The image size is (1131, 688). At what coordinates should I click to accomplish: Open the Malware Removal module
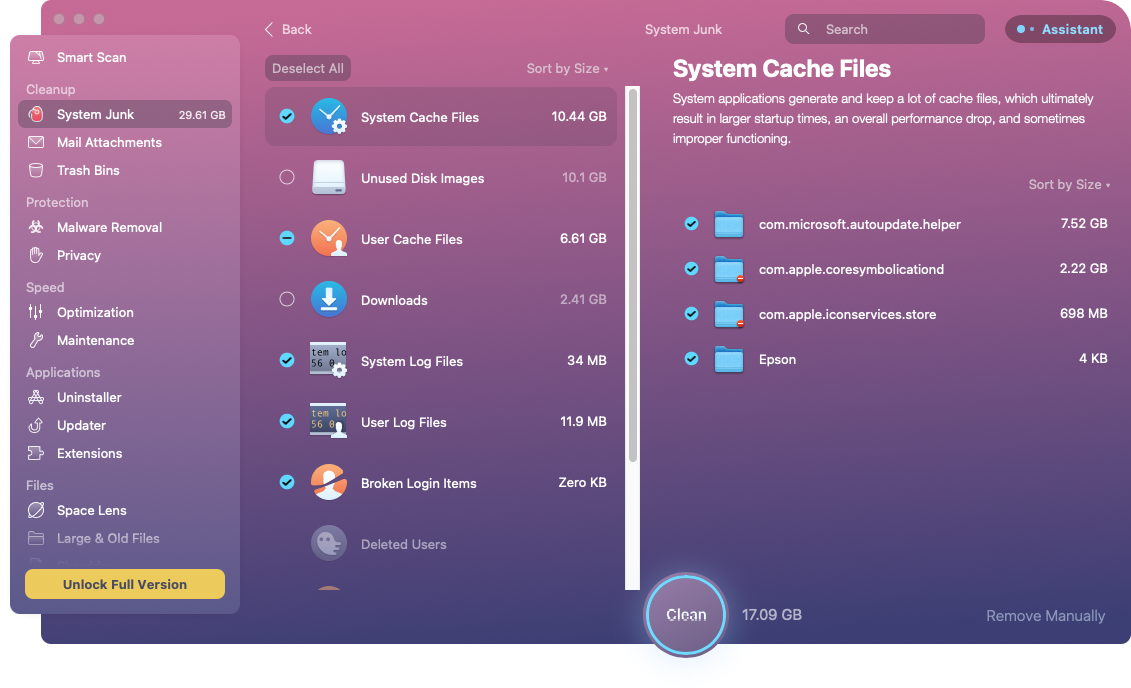point(125,227)
